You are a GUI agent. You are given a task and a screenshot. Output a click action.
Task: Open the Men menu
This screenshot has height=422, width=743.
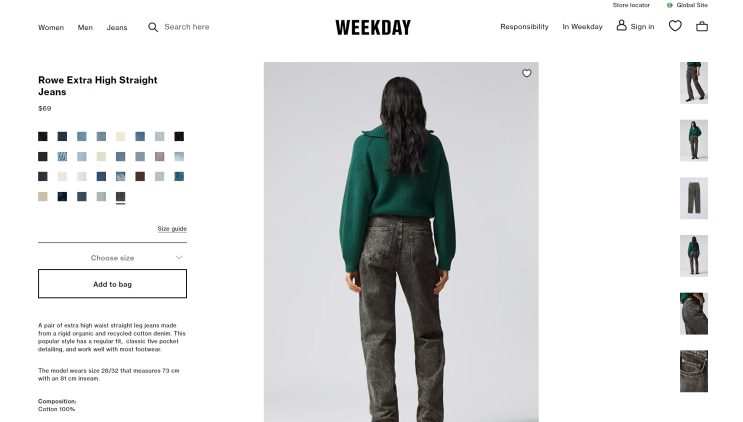85,27
